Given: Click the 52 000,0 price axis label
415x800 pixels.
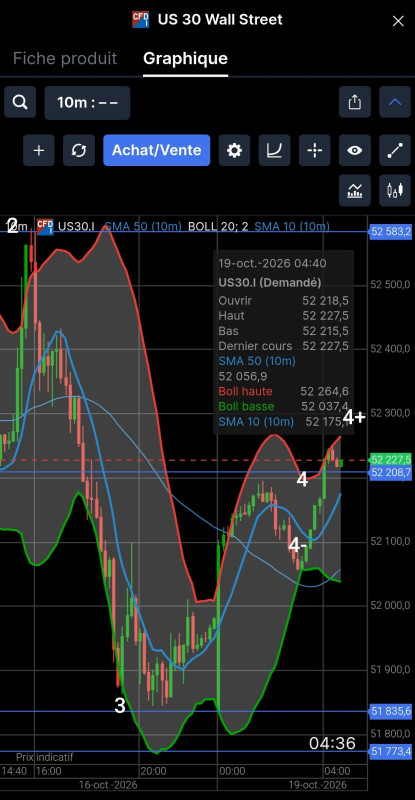Looking at the screenshot, I should (390, 606).
